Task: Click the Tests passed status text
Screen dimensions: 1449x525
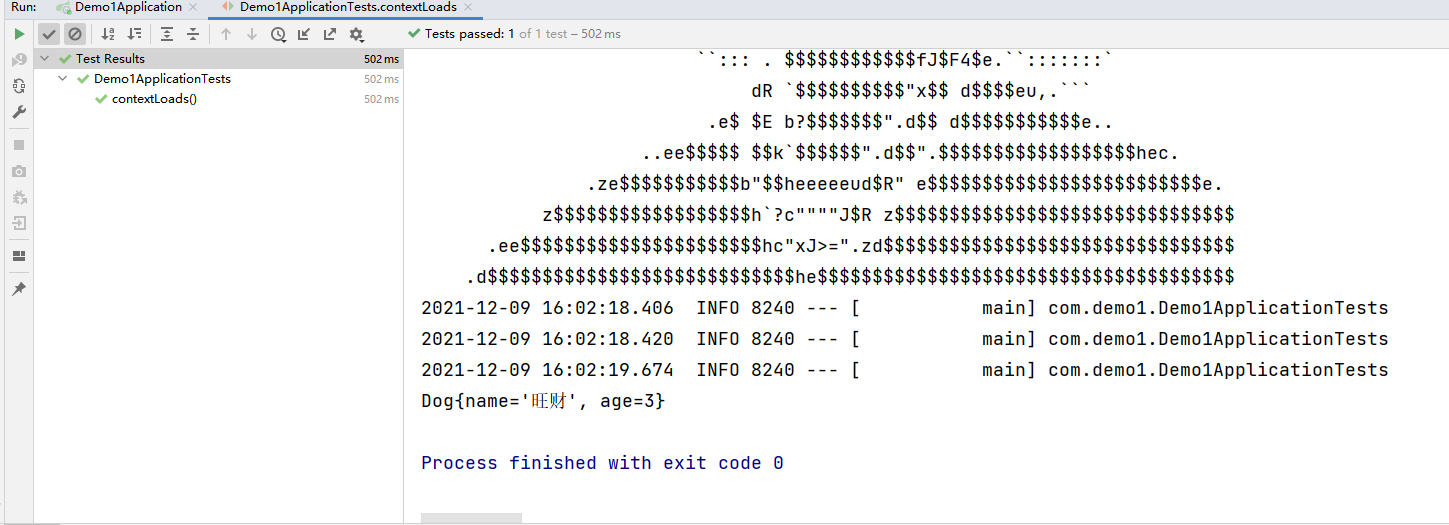Action: click(x=514, y=34)
